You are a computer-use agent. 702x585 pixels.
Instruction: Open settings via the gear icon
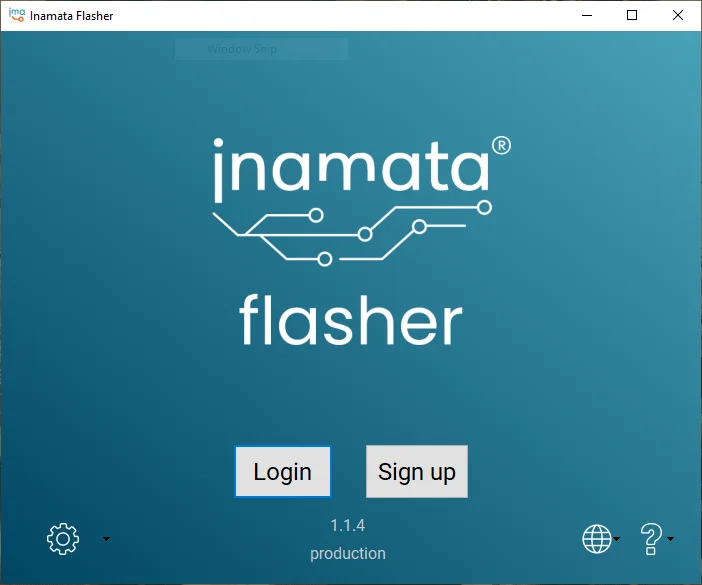[62, 539]
